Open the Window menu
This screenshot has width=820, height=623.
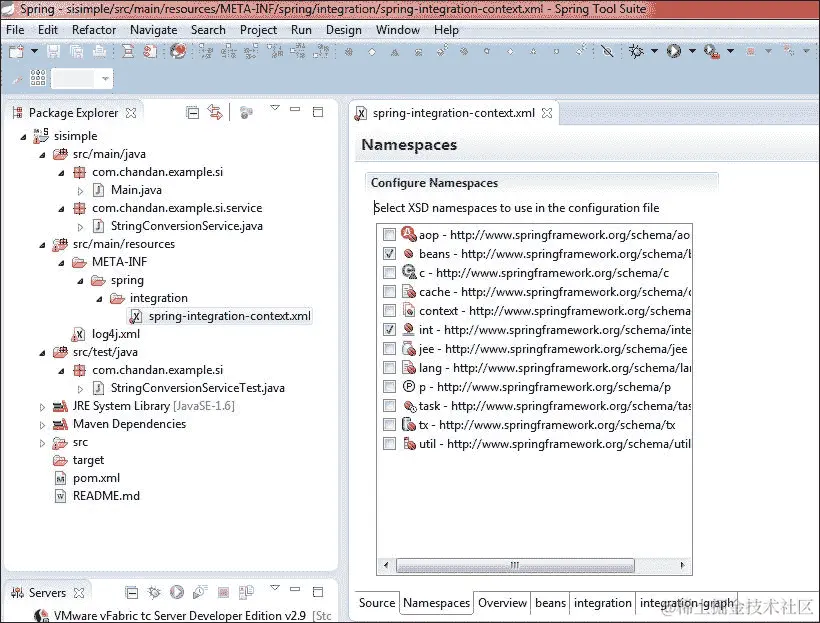coord(397,30)
